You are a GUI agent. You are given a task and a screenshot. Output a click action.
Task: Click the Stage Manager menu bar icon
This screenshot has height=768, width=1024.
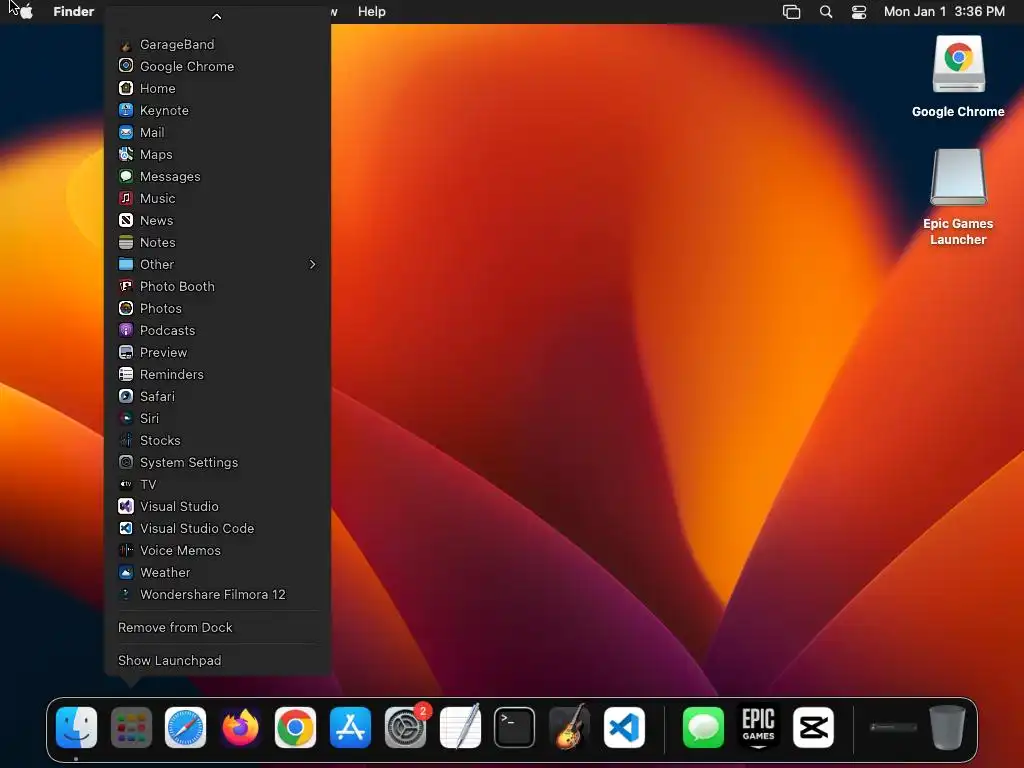792,12
